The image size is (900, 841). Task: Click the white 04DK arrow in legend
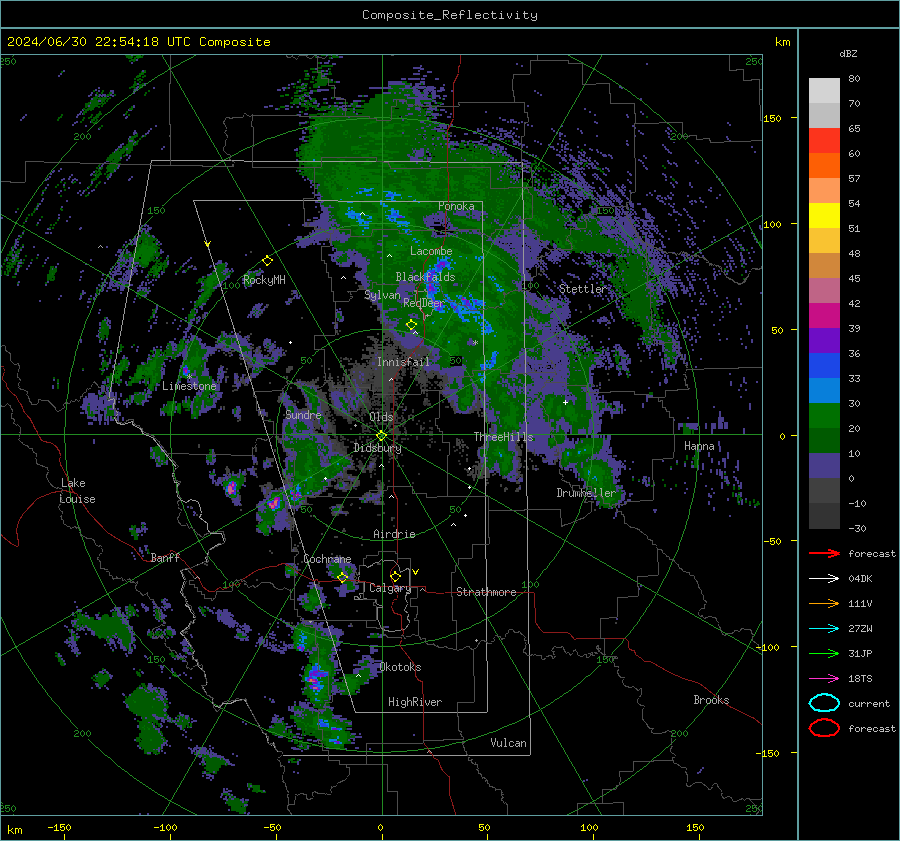coord(824,578)
